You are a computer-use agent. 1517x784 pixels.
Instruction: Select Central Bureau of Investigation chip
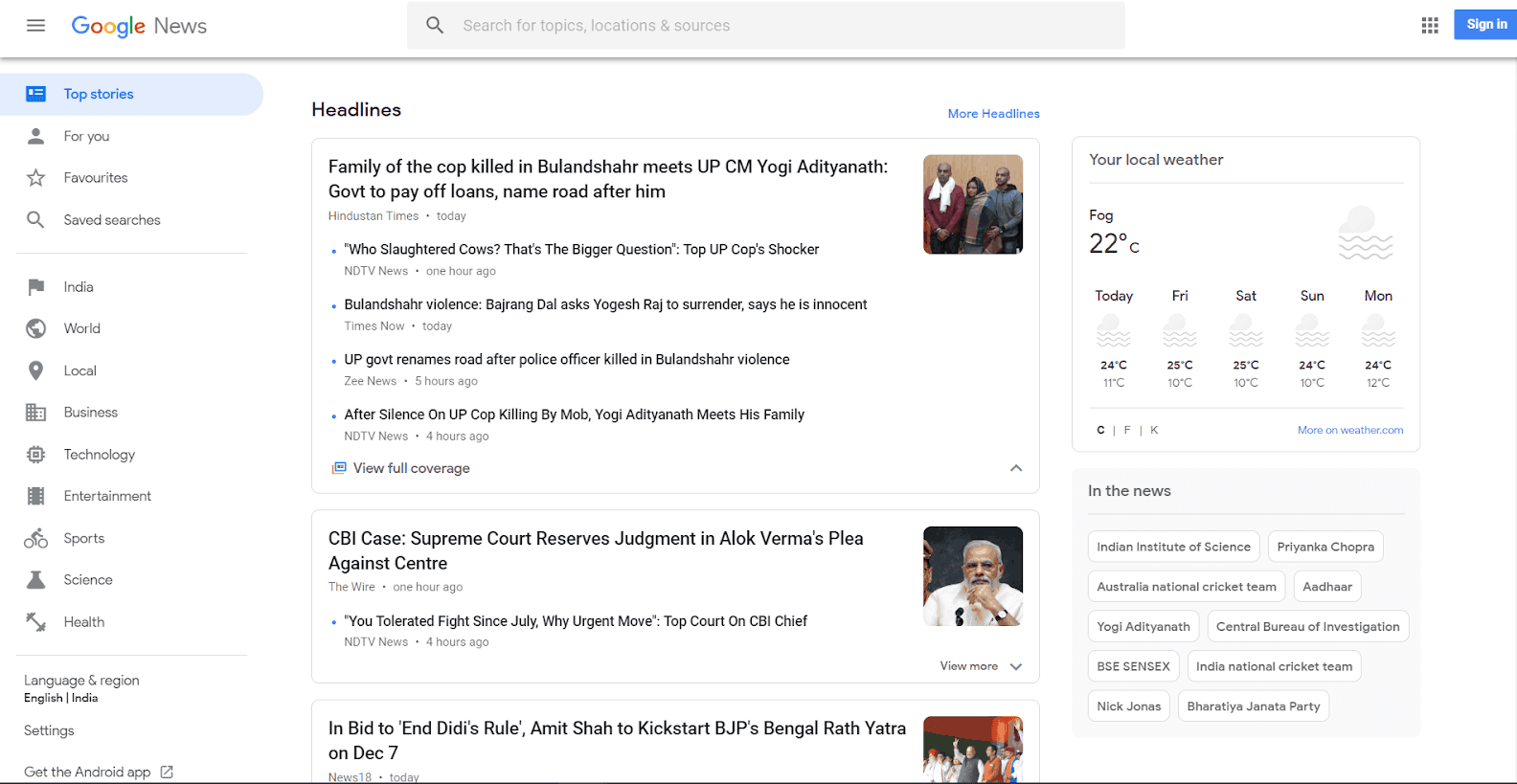tap(1308, 626)
